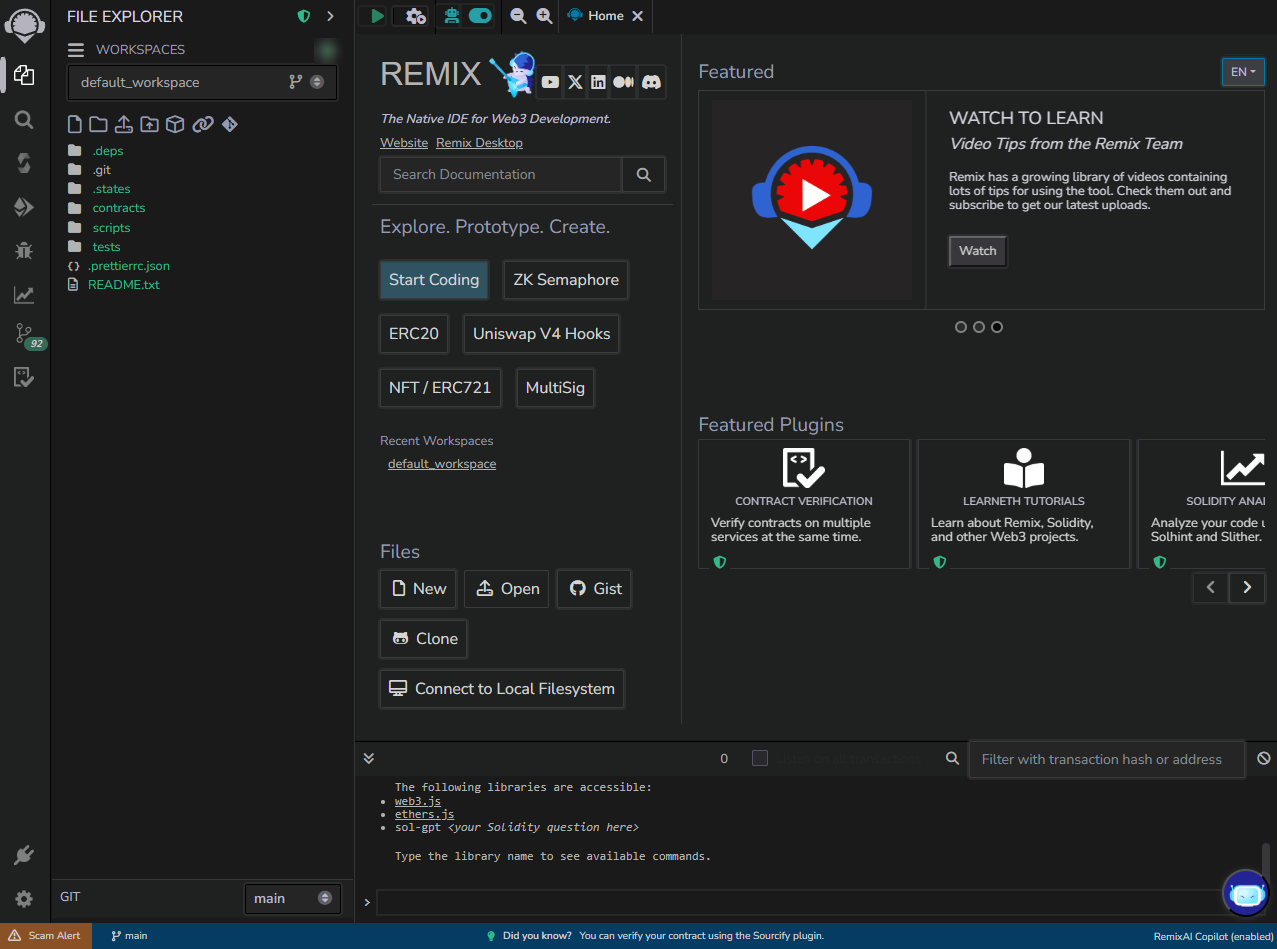1277x949 pixels.
Task: Open the X (Twitter) social icon
Action: coord(575,82)
